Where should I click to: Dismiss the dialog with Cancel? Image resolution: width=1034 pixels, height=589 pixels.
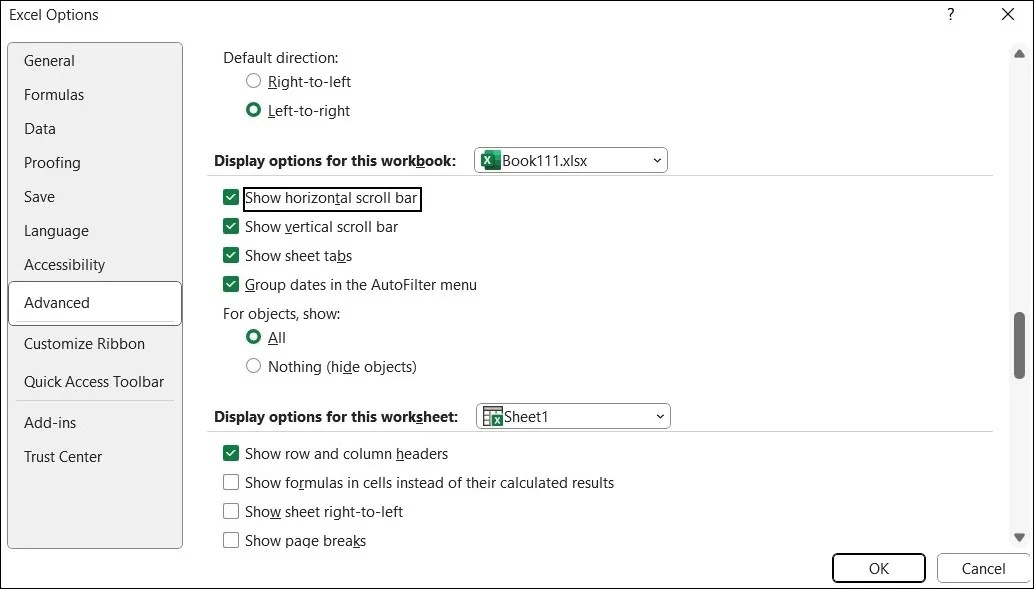click(x=982, y=568)
